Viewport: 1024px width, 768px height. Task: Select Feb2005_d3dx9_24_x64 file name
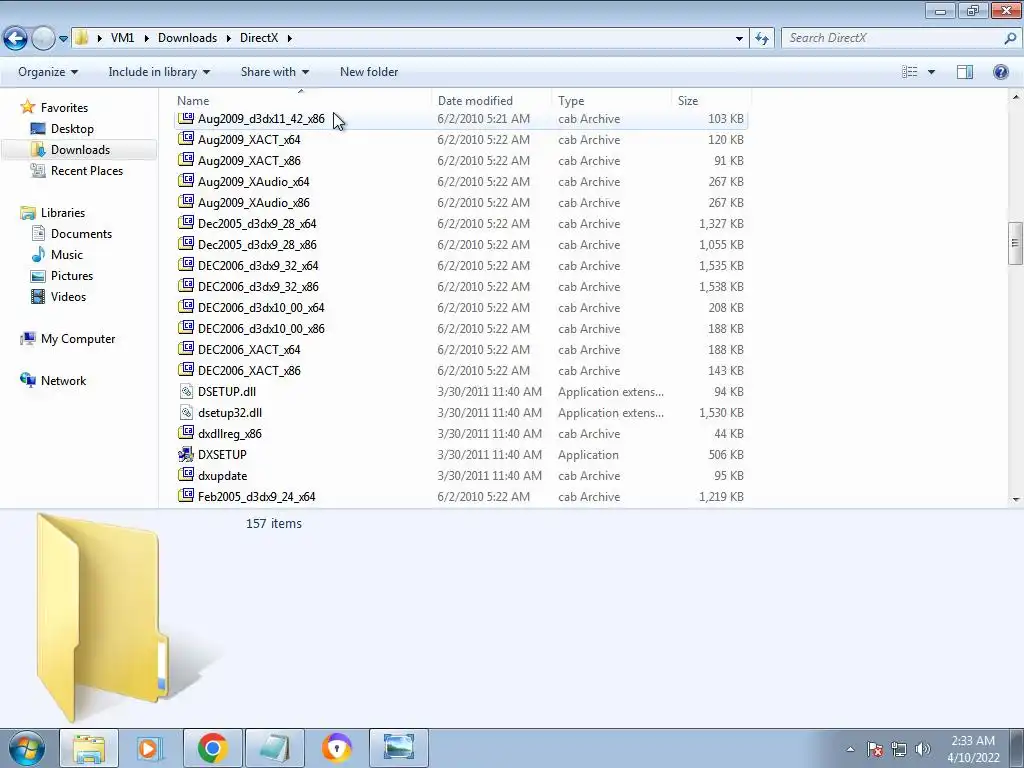[x=257, y=497]
